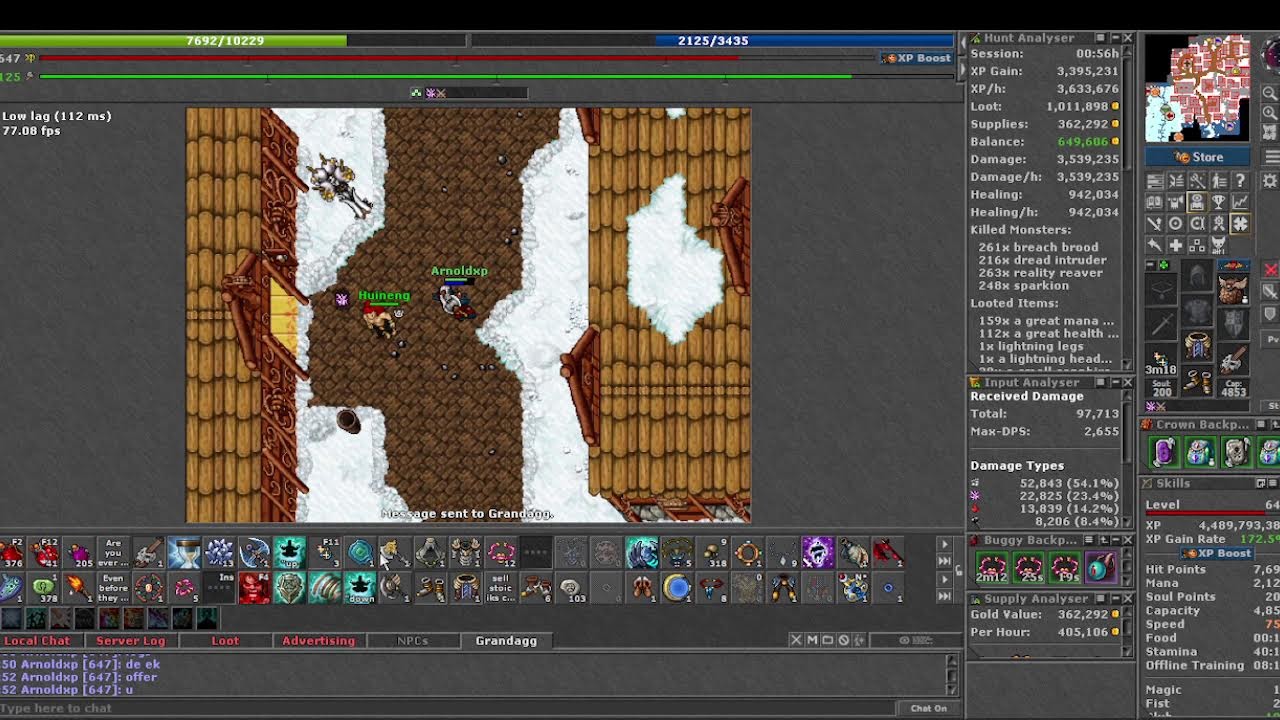Toggle the character portrait panel button
This screenshot has height=720, width=1280.
point(1197,202)
